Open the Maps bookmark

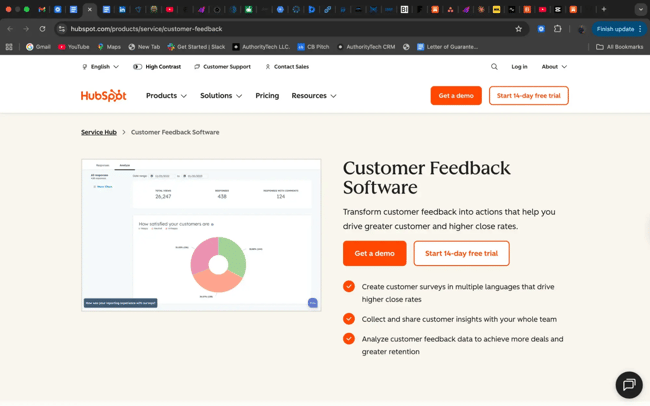pos(109,47)
